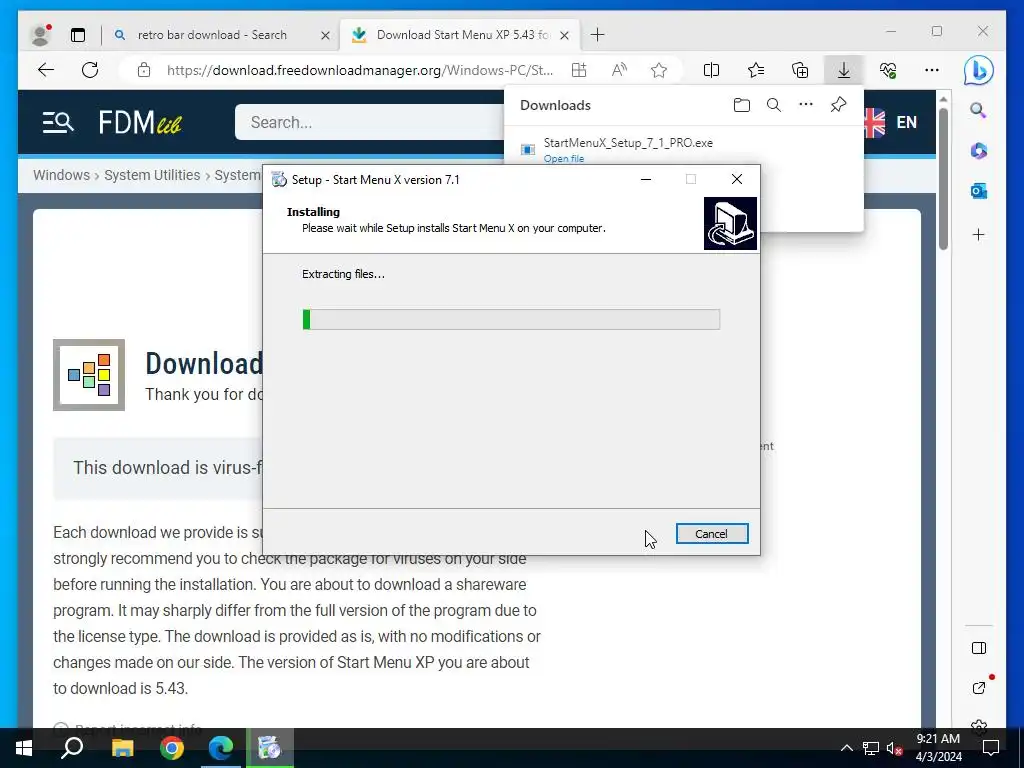Screen dimensions: 1024x768
Task: Open the Microsoft 365 sidebar icon
Action: 978,151
